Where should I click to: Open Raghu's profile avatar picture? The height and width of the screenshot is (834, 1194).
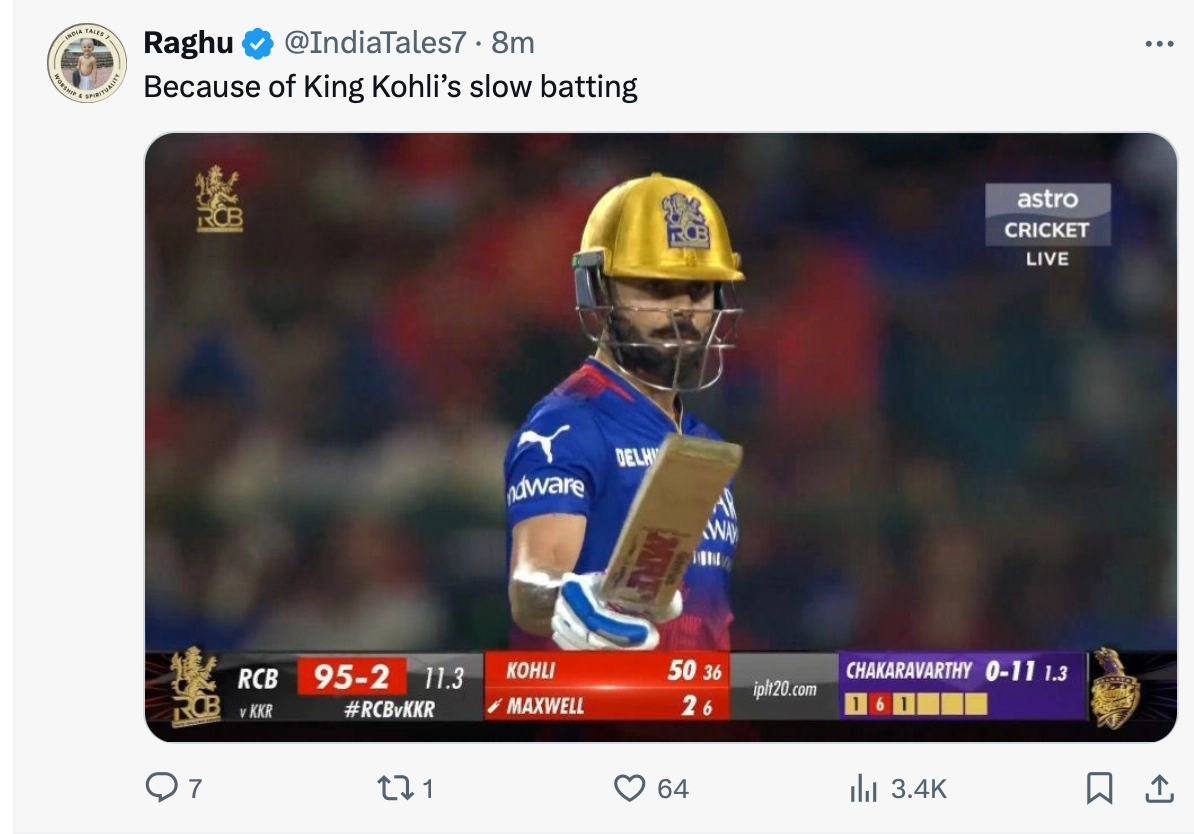[x=87, y=63]
